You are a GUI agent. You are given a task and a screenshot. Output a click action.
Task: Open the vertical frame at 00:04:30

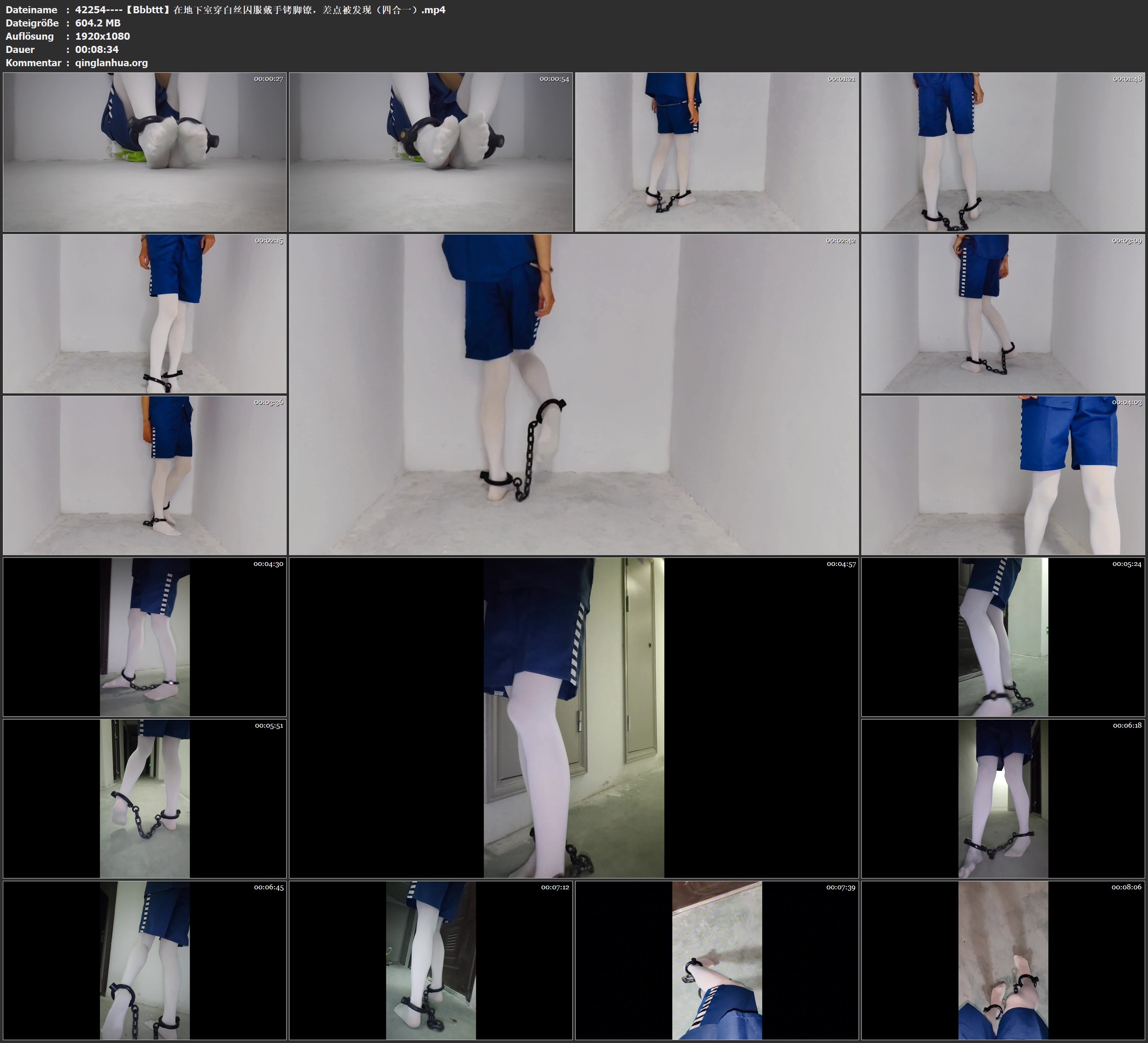pyautogui.click(x=145, y=637)
